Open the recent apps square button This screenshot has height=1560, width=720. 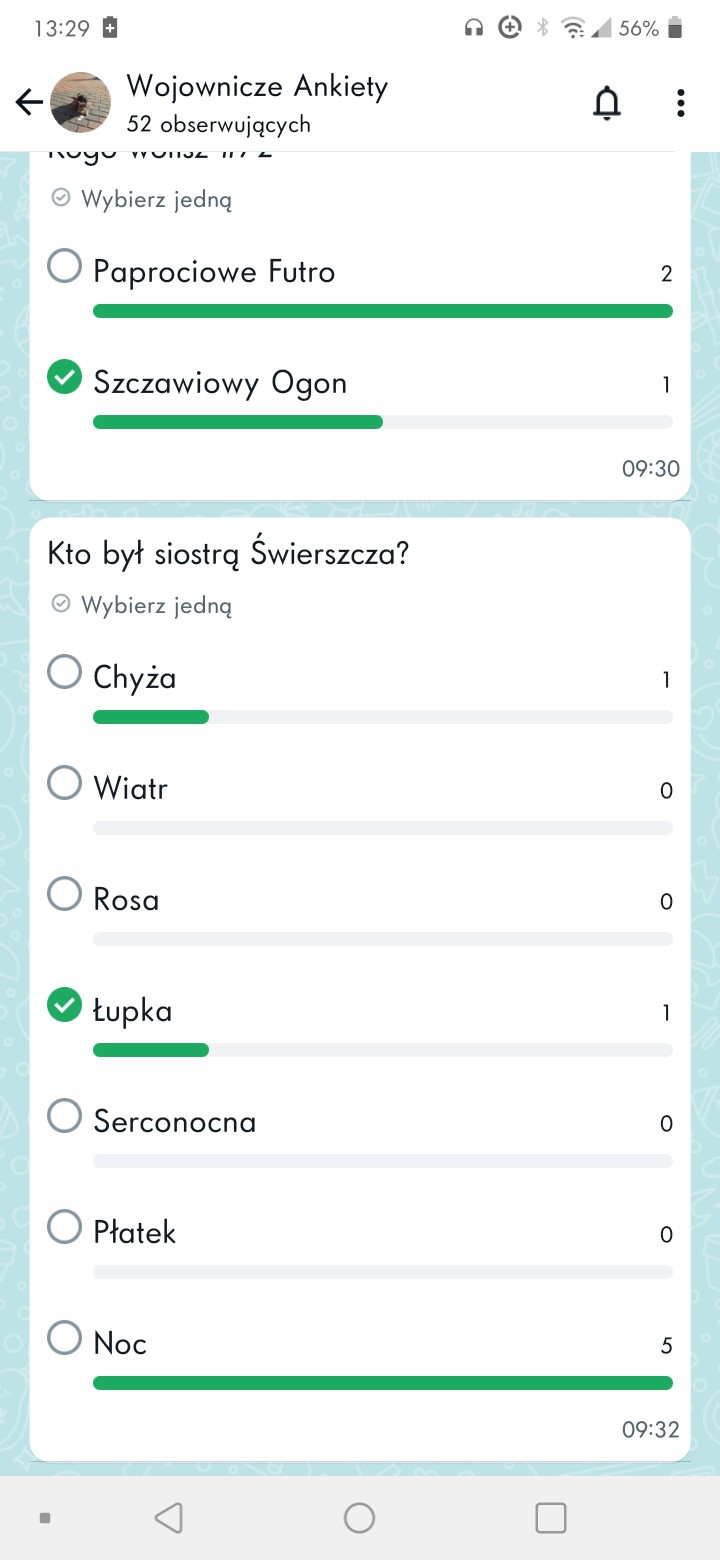pos(551,1518)
